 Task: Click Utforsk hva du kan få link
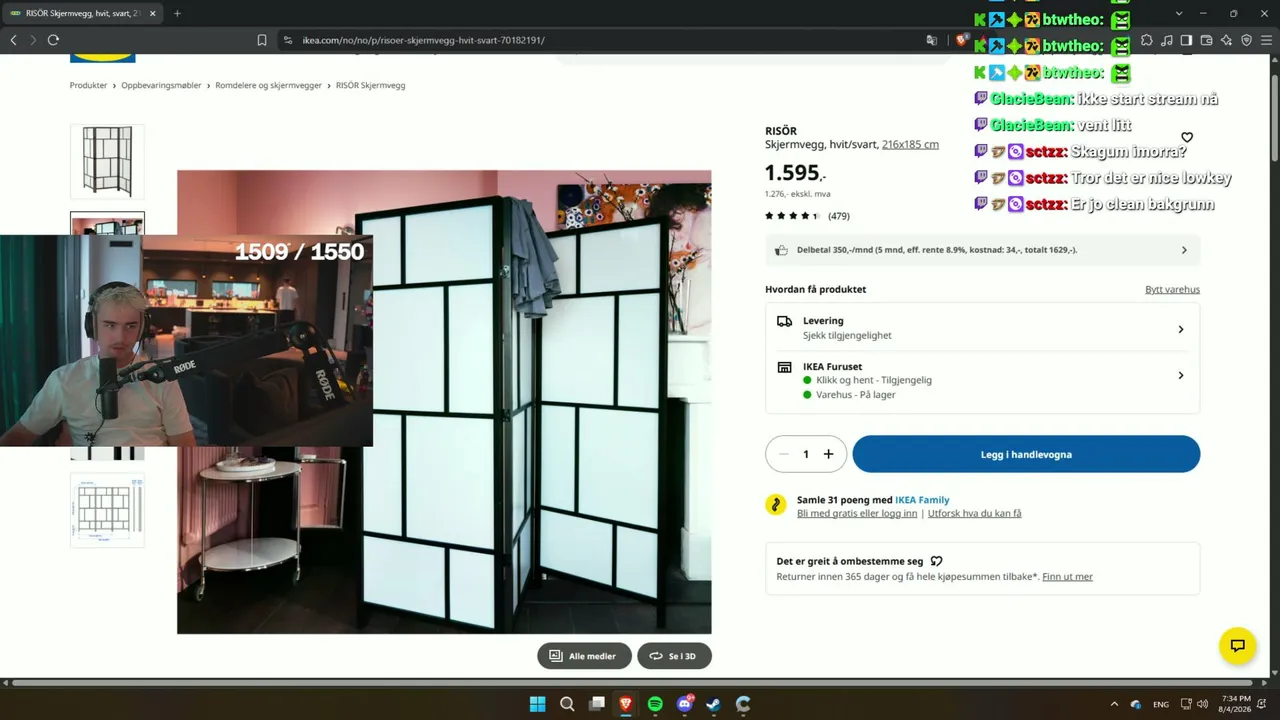point(975,514)
